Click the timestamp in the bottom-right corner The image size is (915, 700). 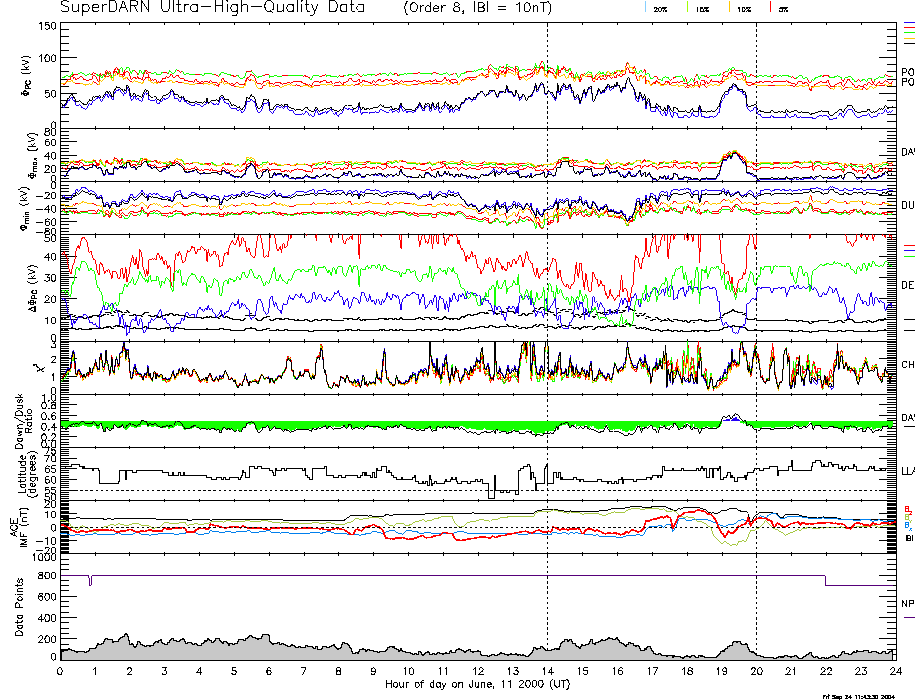865,695
